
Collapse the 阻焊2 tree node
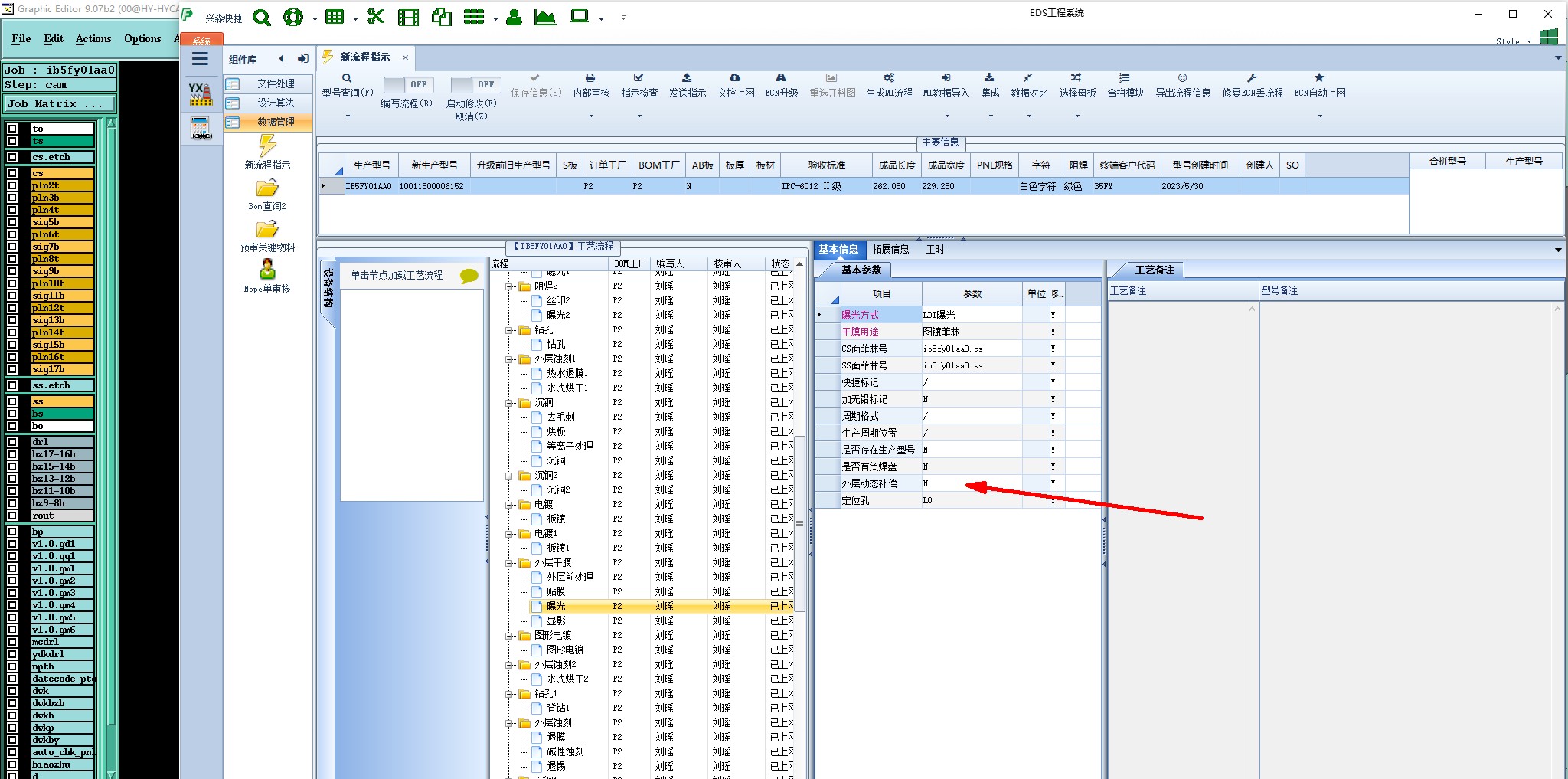(509, 286)
